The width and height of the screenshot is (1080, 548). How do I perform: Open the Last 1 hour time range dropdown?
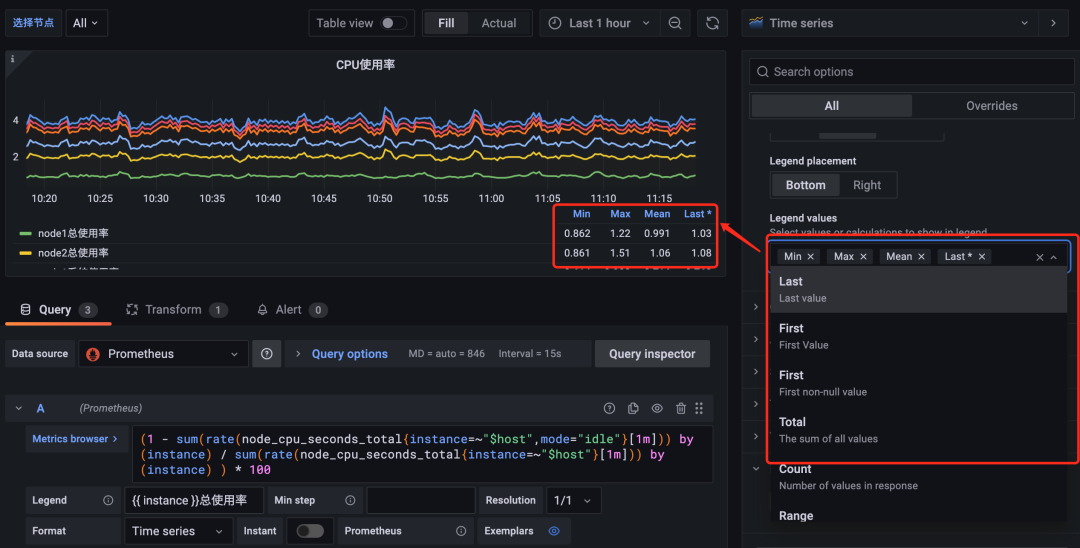click(600, 23)
